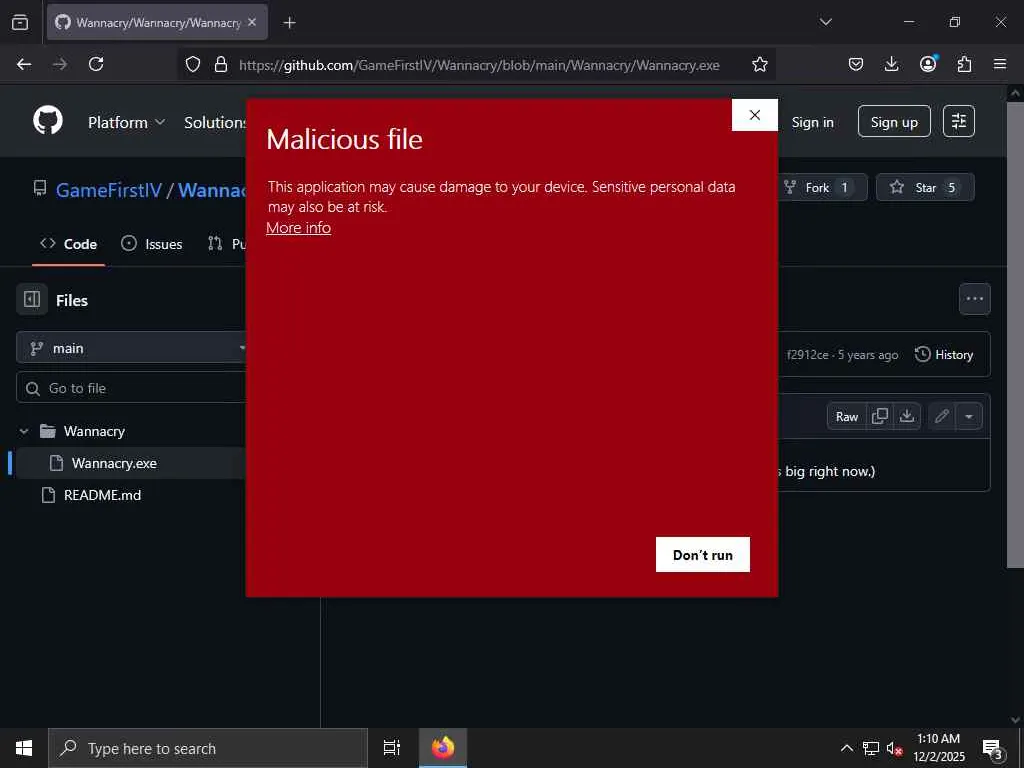Open Task View on taskbar

point(392,748)
